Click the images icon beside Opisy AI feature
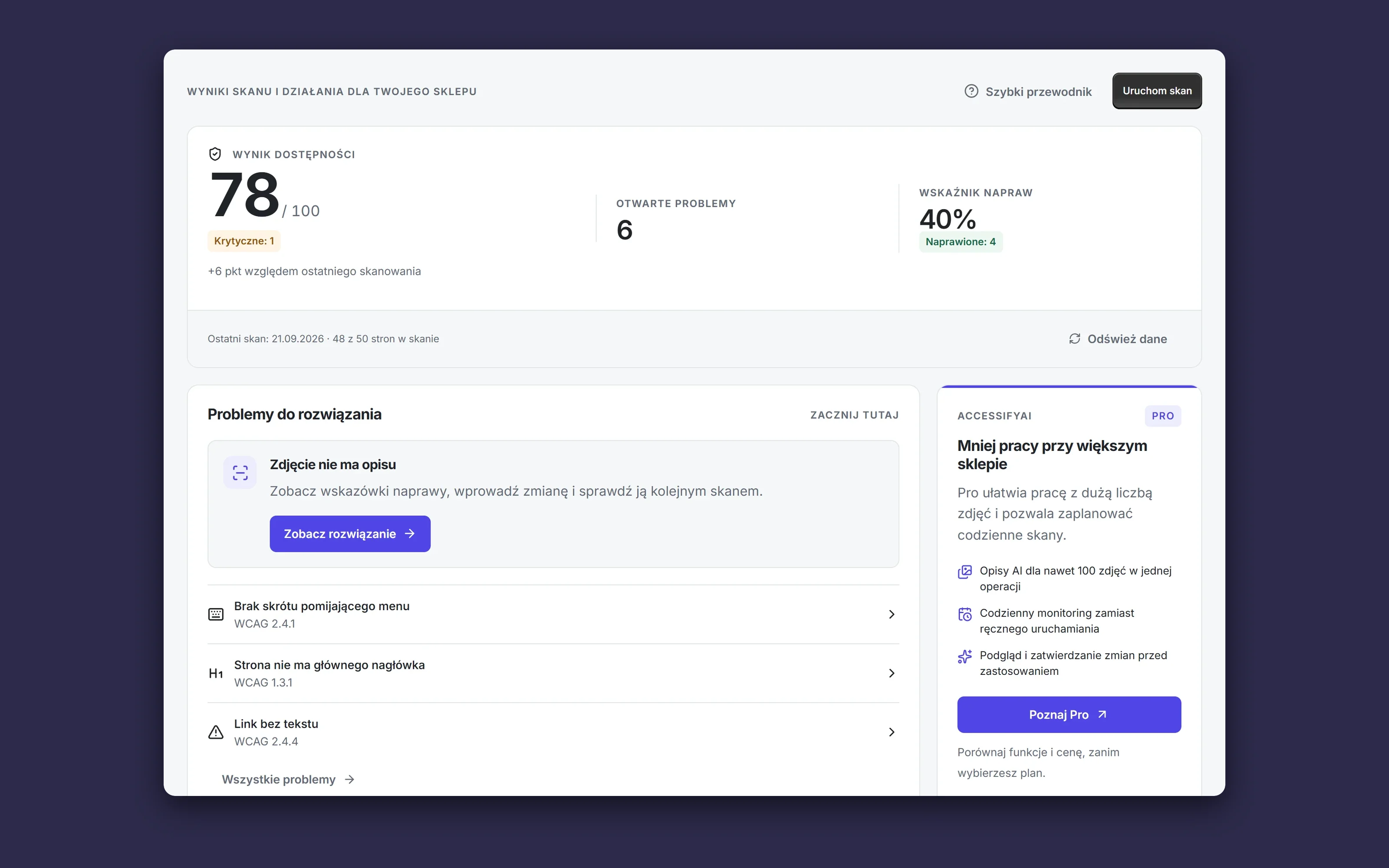 965,572
